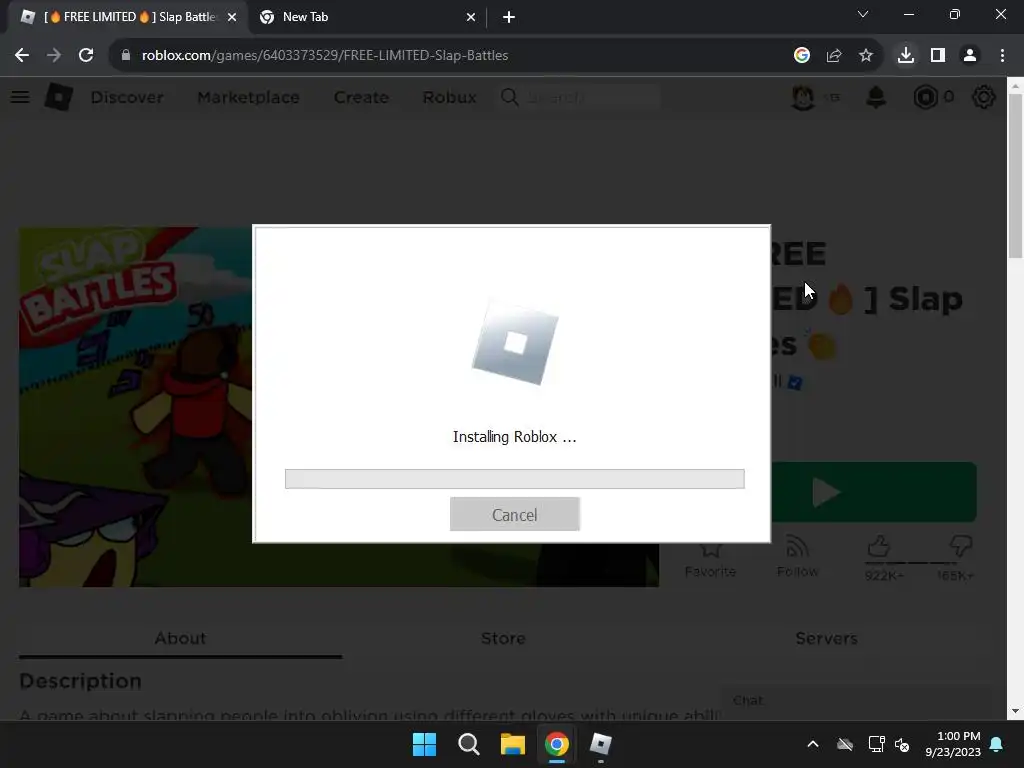Click the green Play button

click(874, 492)
